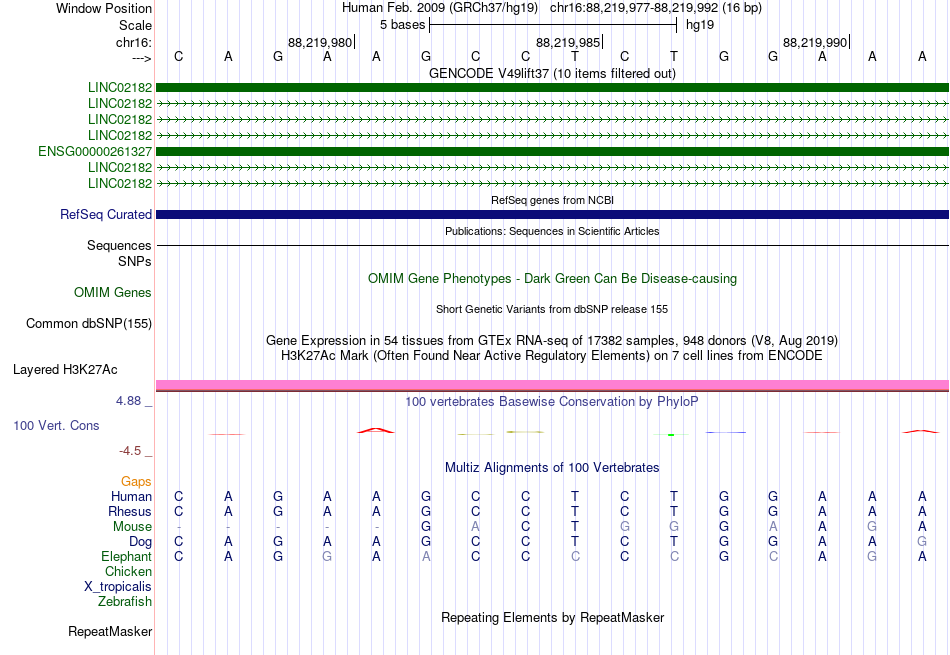This screenshot has width=950, height=655.
Task: Click the hg19 label beside the scale bar
Action: coord(700,25)
